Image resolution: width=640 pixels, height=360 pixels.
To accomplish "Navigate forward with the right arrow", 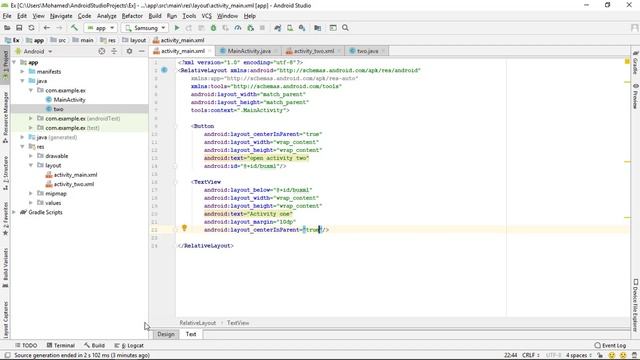I will (x=59, y=28).
